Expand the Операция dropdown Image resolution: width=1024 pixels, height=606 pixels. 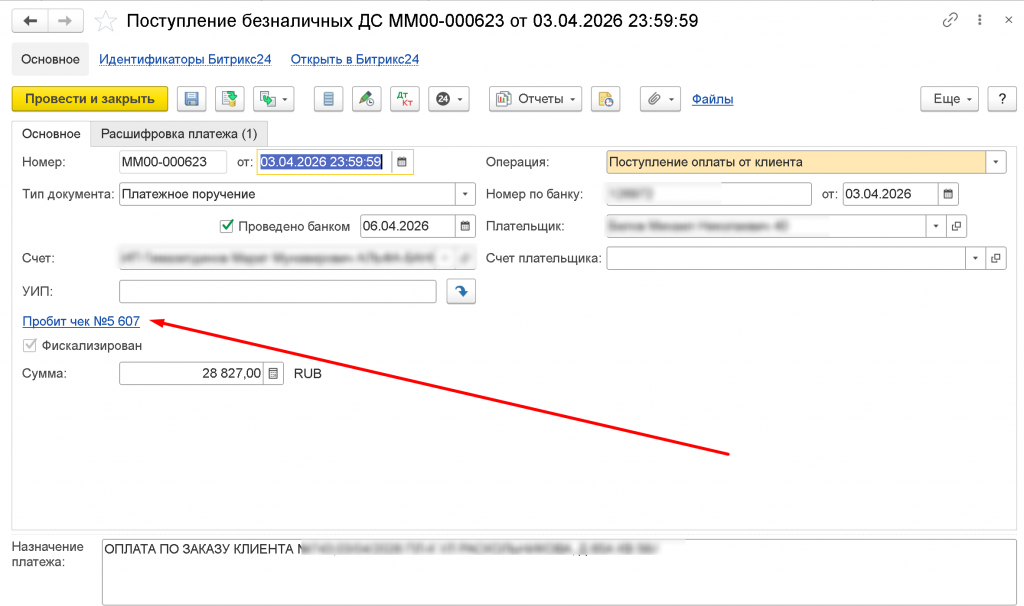pos(996,162)
